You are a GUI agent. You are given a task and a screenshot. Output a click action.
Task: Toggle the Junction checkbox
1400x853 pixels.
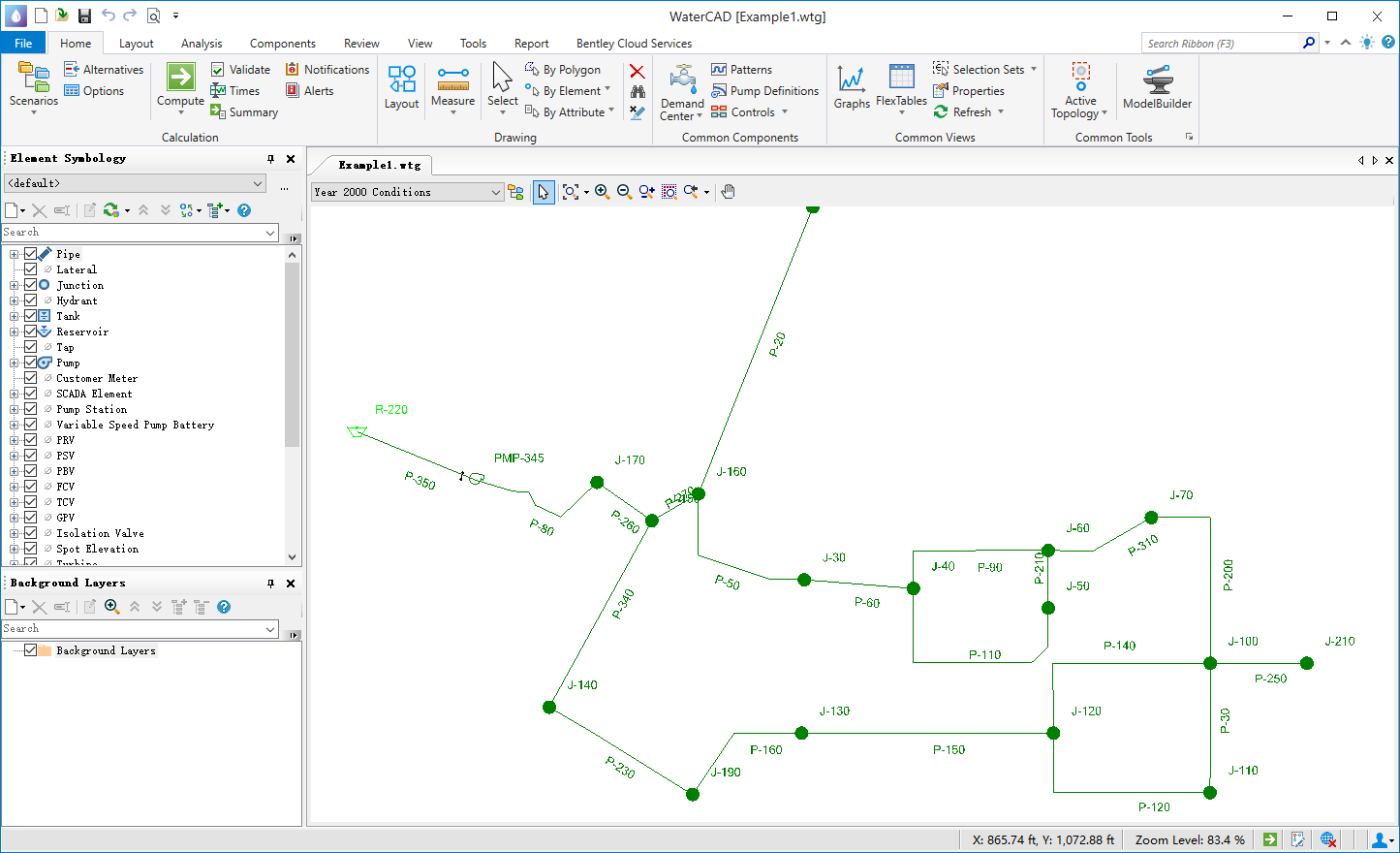pos(31,285)
